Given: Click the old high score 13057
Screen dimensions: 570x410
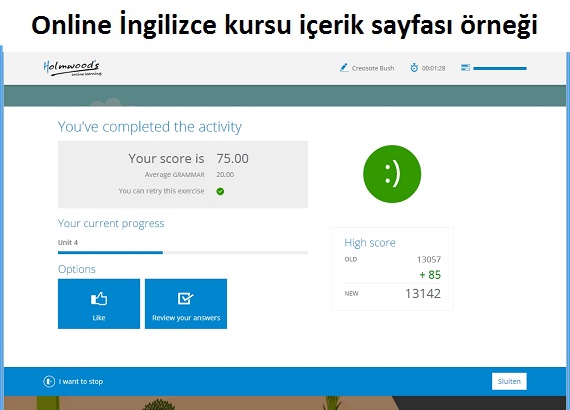Looking at the screenshot, I should (429, 259).
